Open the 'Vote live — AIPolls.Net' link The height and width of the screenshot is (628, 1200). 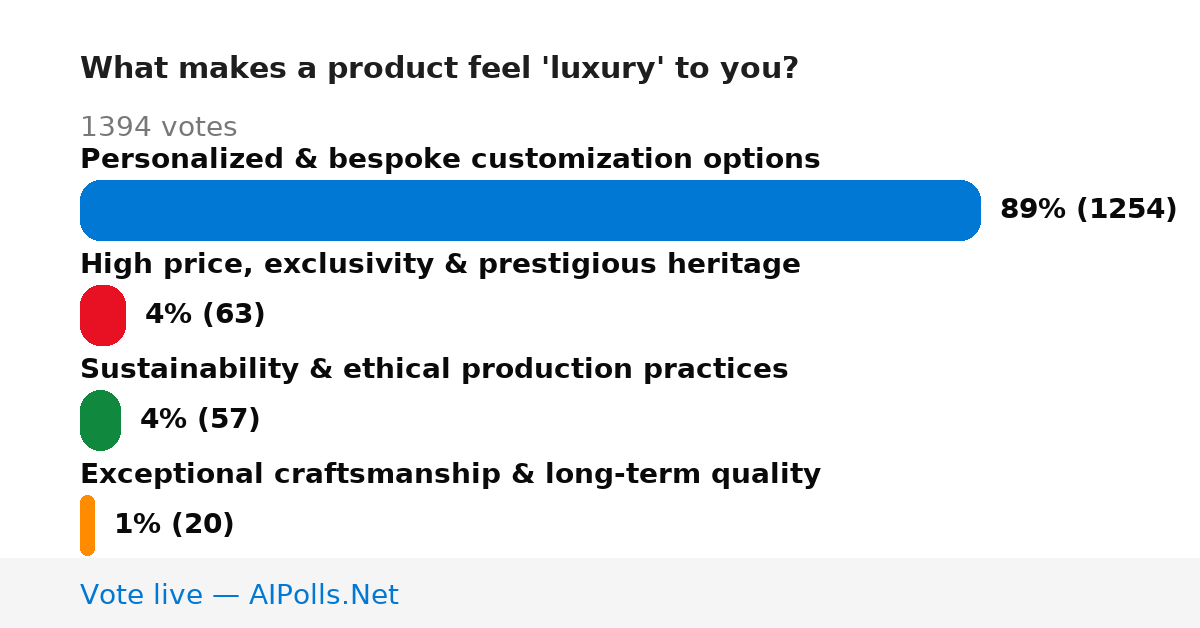coord(239,595)
